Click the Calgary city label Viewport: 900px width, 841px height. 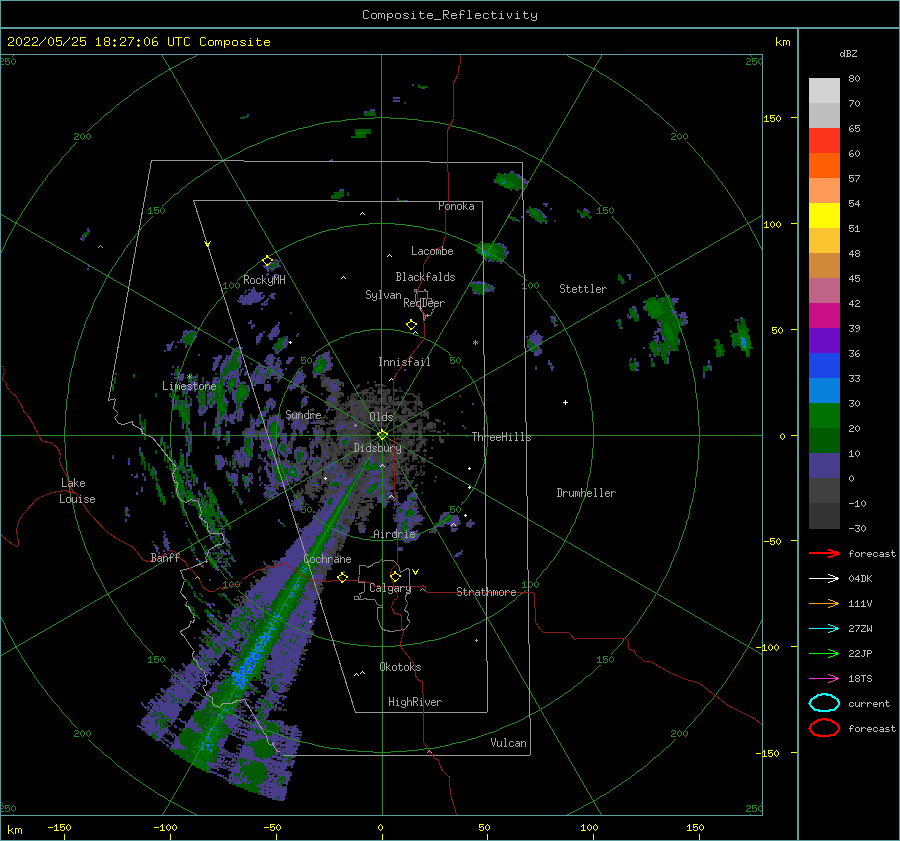click(390, 588)
